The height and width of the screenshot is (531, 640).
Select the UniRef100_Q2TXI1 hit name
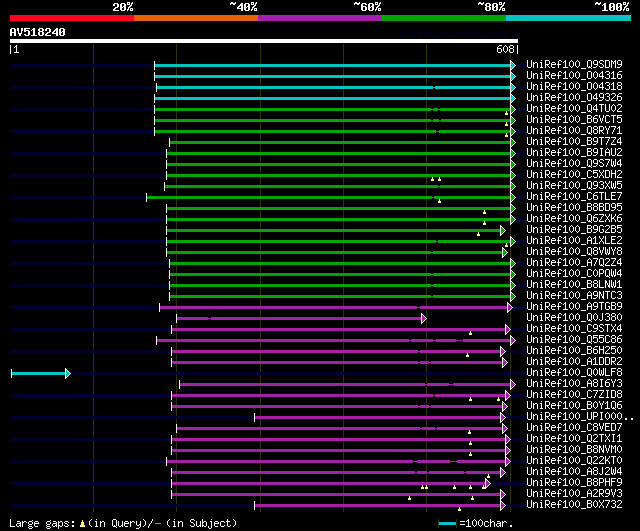574,439
